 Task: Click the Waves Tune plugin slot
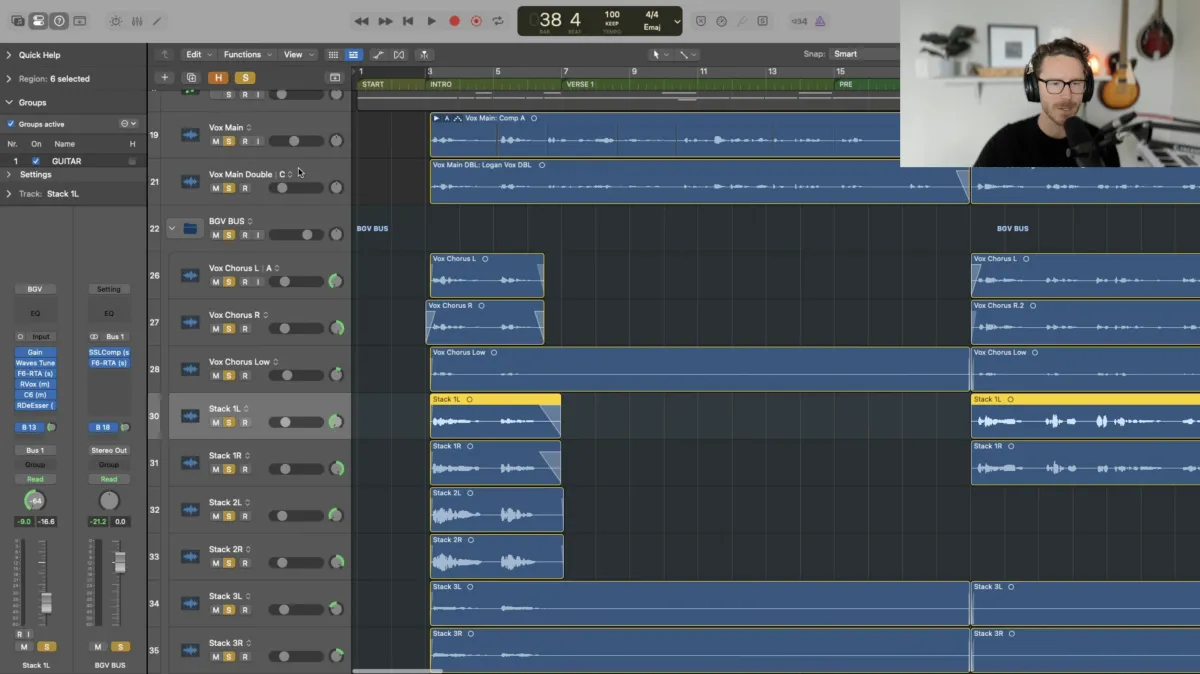coord(35,363)
